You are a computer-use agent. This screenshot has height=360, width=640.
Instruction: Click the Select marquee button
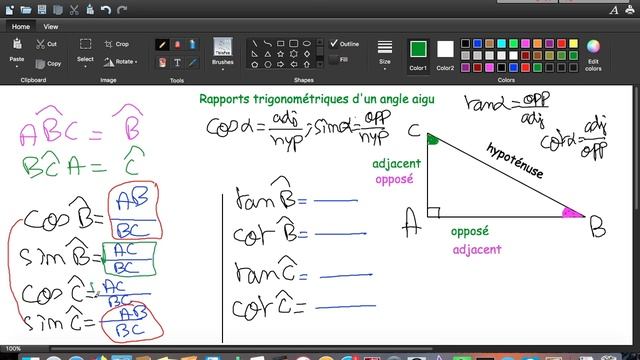click(x=85, y=50)
